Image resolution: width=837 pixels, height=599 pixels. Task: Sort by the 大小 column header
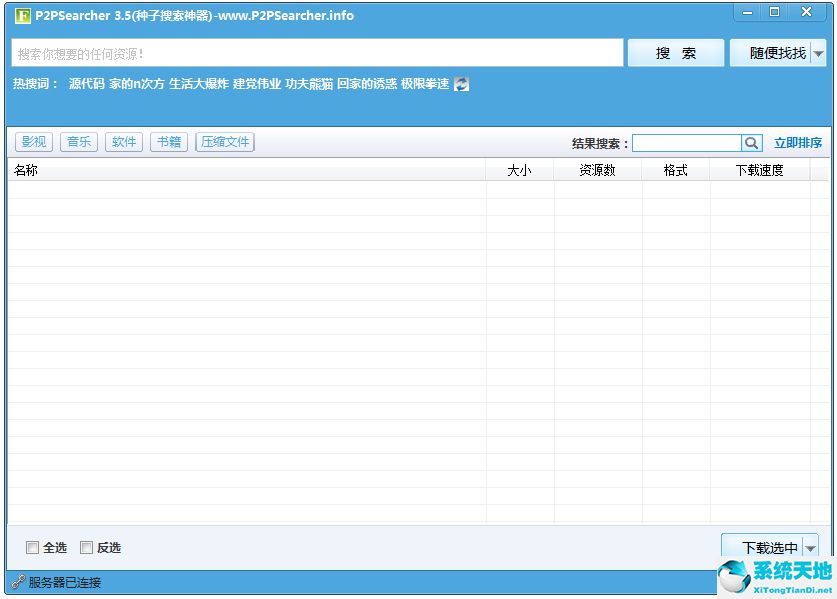tap(519, 170)
